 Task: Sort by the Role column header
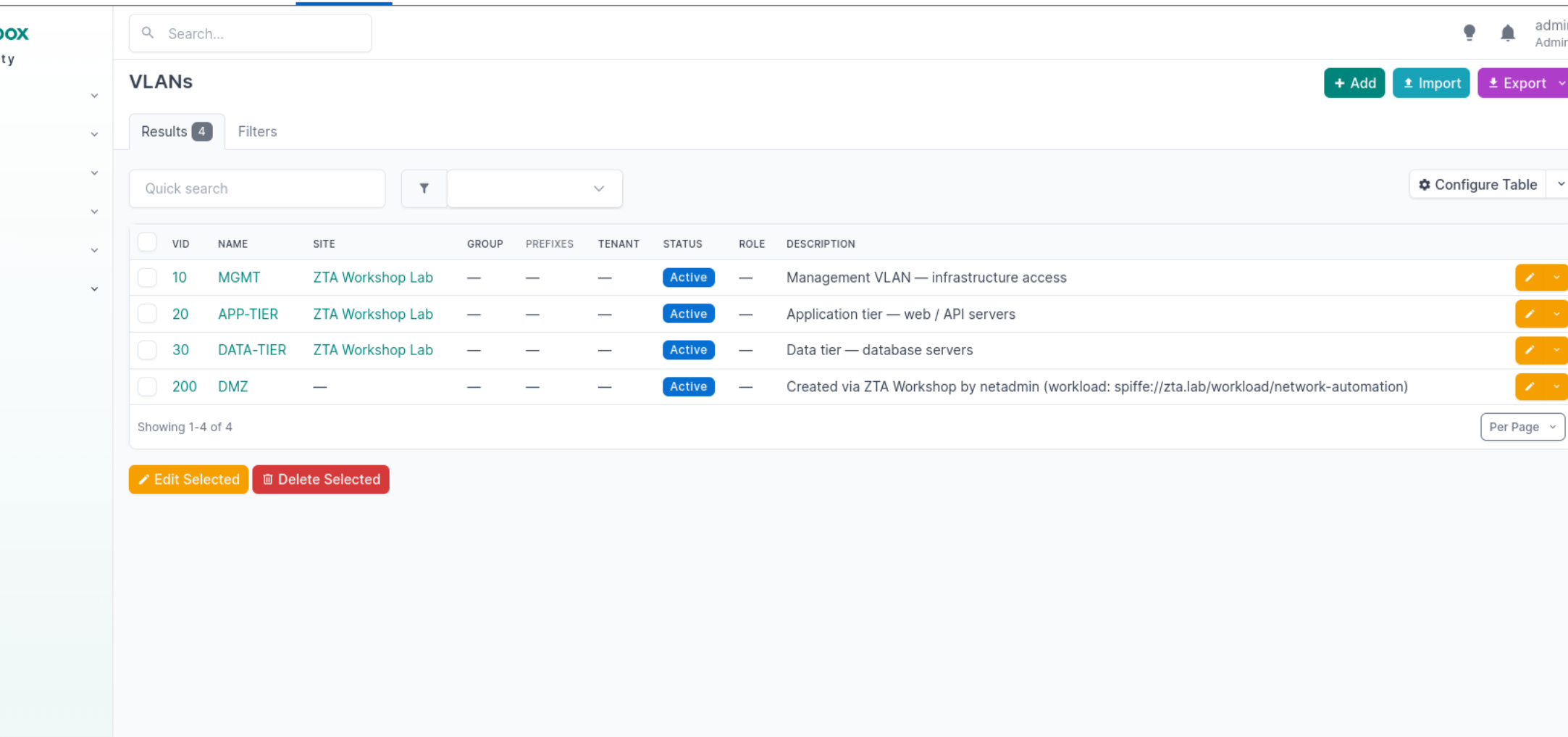click(752, 243)
